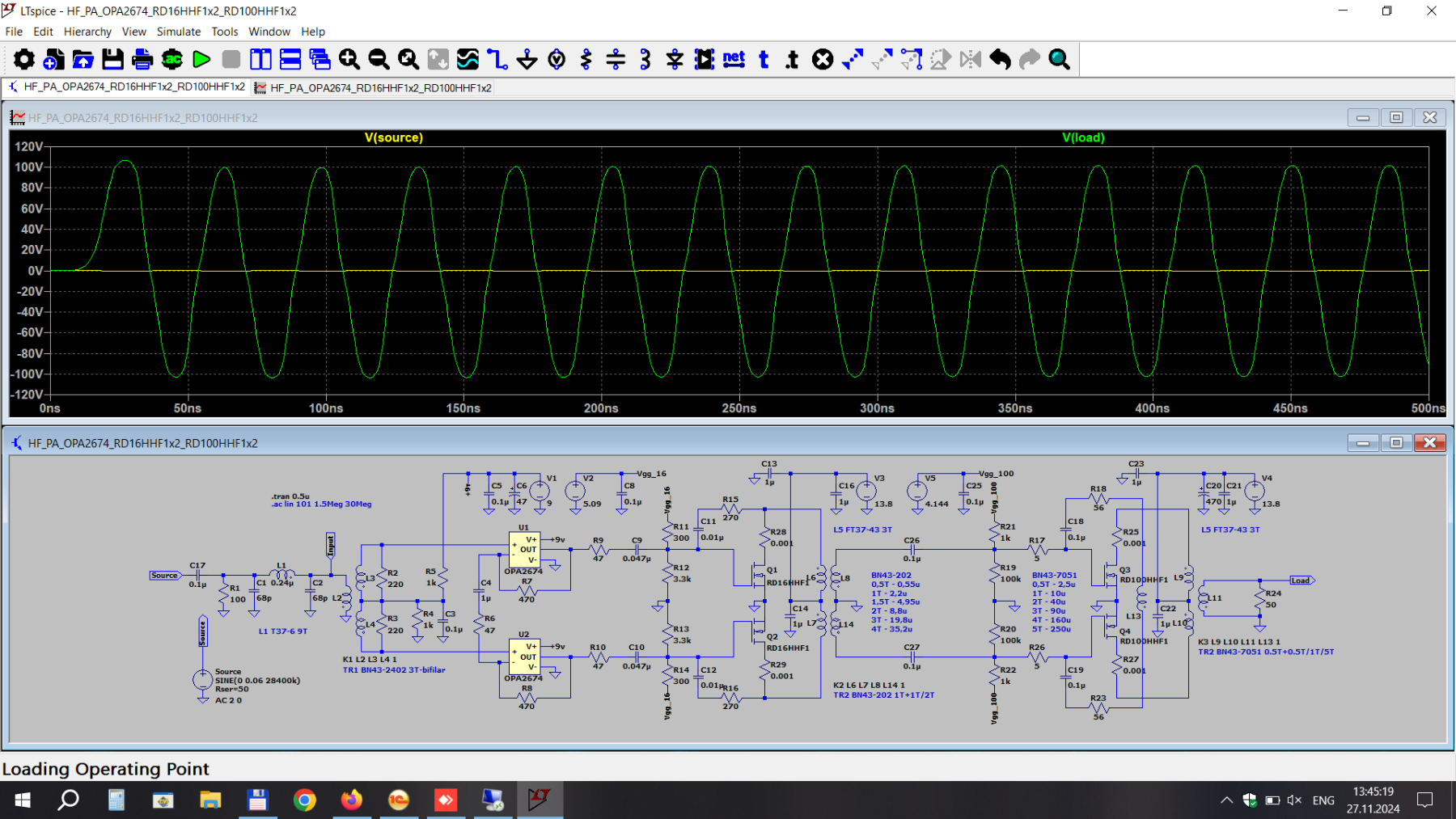Create a new schematic from the toolbar
The width and height of the screenshot is (1456, 819).
point(53,59)
